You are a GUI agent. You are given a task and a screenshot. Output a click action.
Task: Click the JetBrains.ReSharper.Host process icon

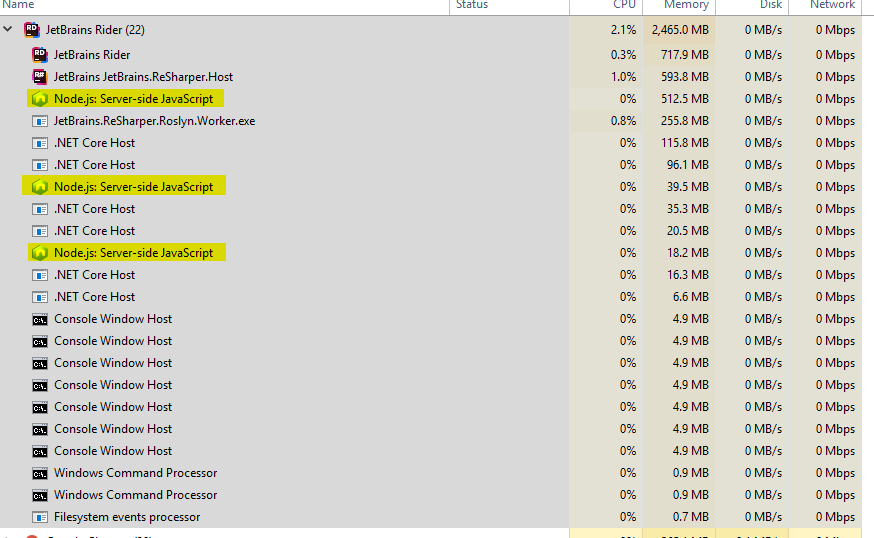(40, 76)
